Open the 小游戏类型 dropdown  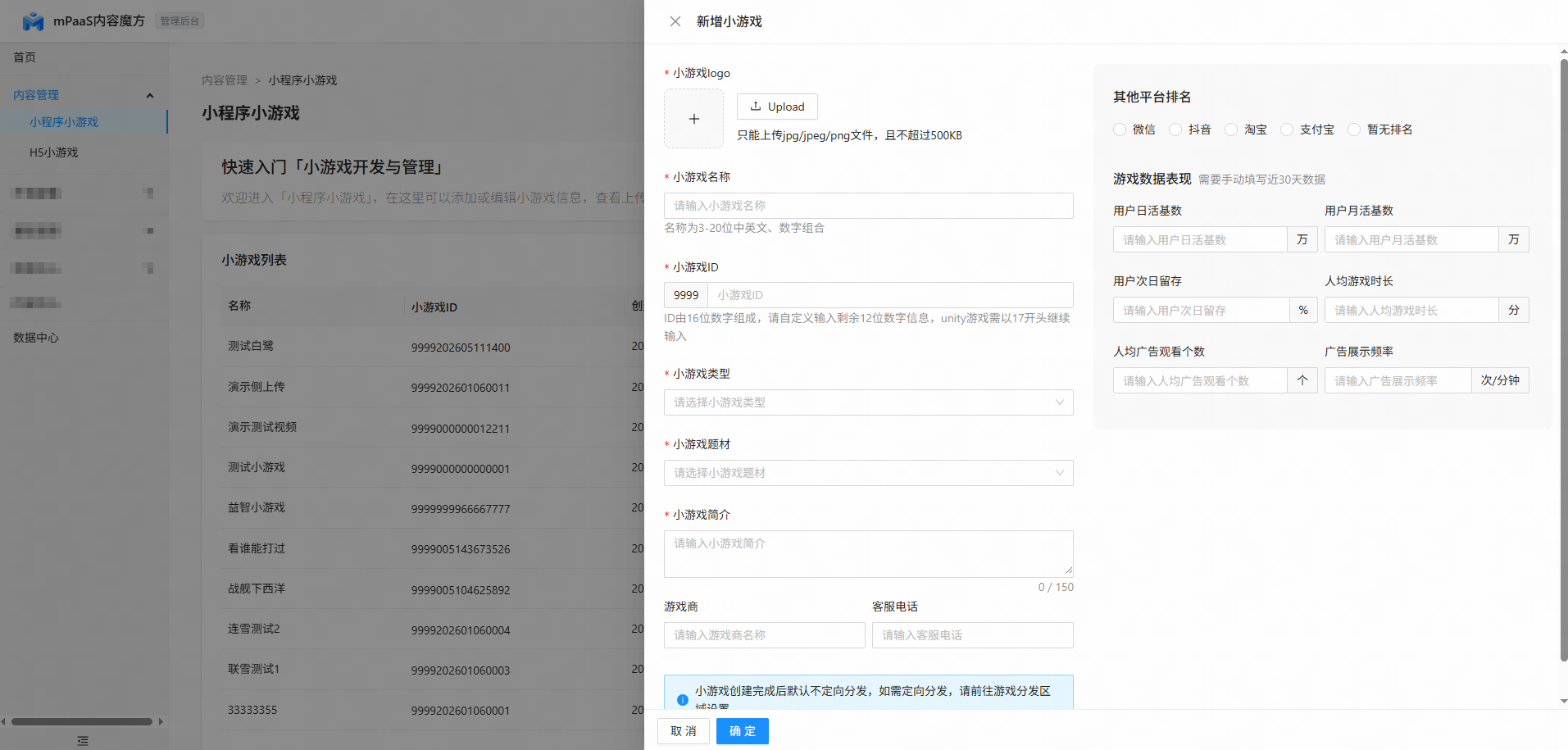(868, 402)
